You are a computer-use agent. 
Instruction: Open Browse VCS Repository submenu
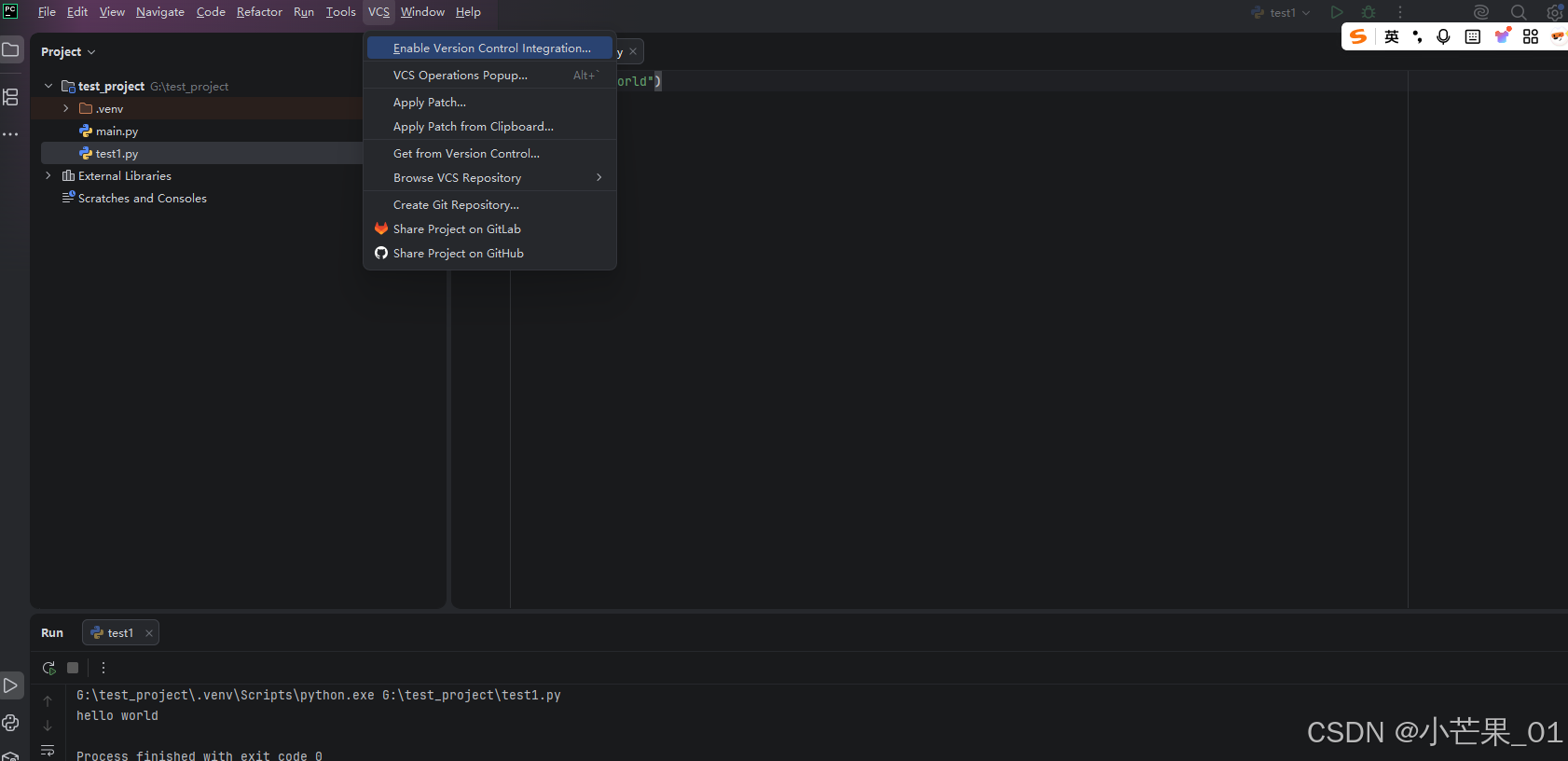pyautogui.click(x=489, y=177)
